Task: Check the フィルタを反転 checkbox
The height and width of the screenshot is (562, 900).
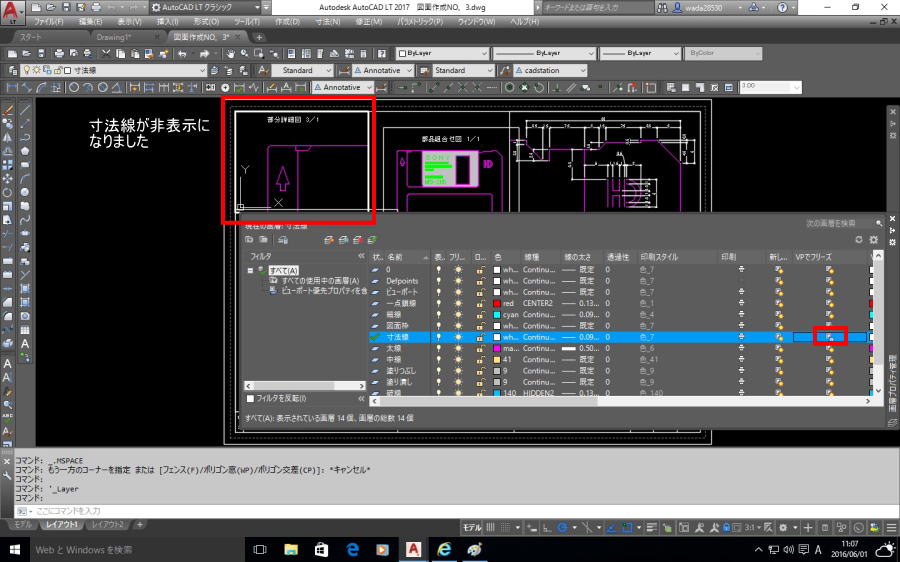Action: click(x=250, y=398)
